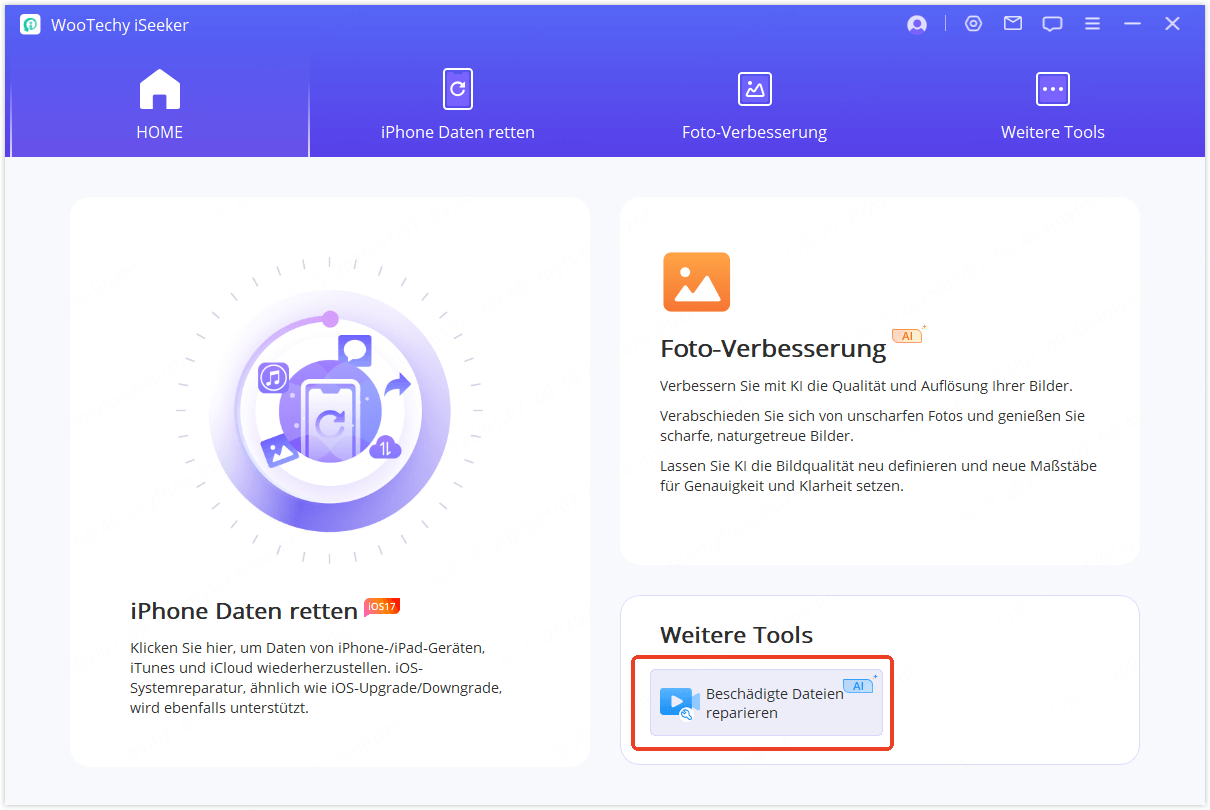Go to the Weitere Tools tab
1210x810 pixels.
(1052, 105)
